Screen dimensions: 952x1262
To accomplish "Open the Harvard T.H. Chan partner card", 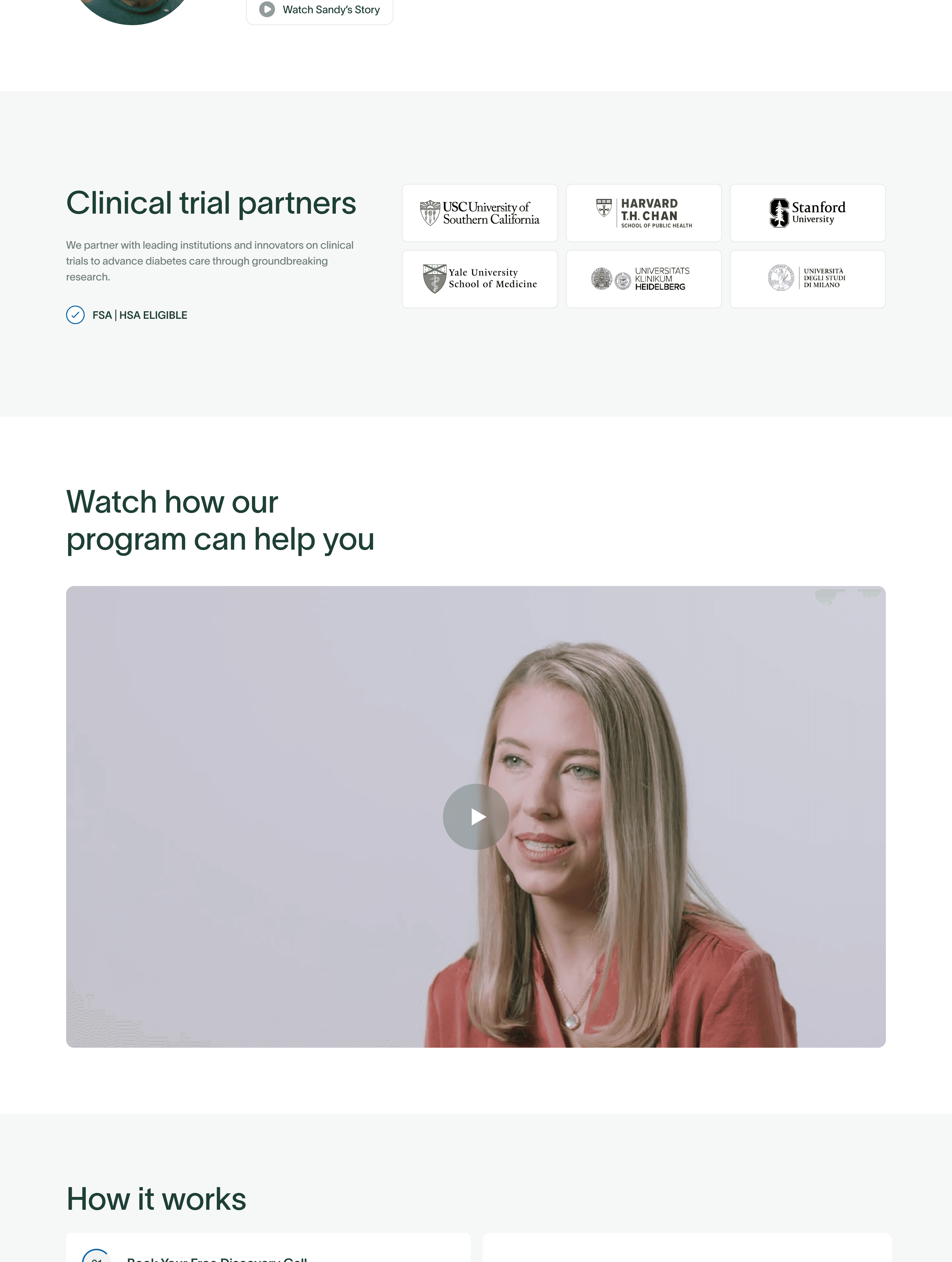I will tap(643, 213).
